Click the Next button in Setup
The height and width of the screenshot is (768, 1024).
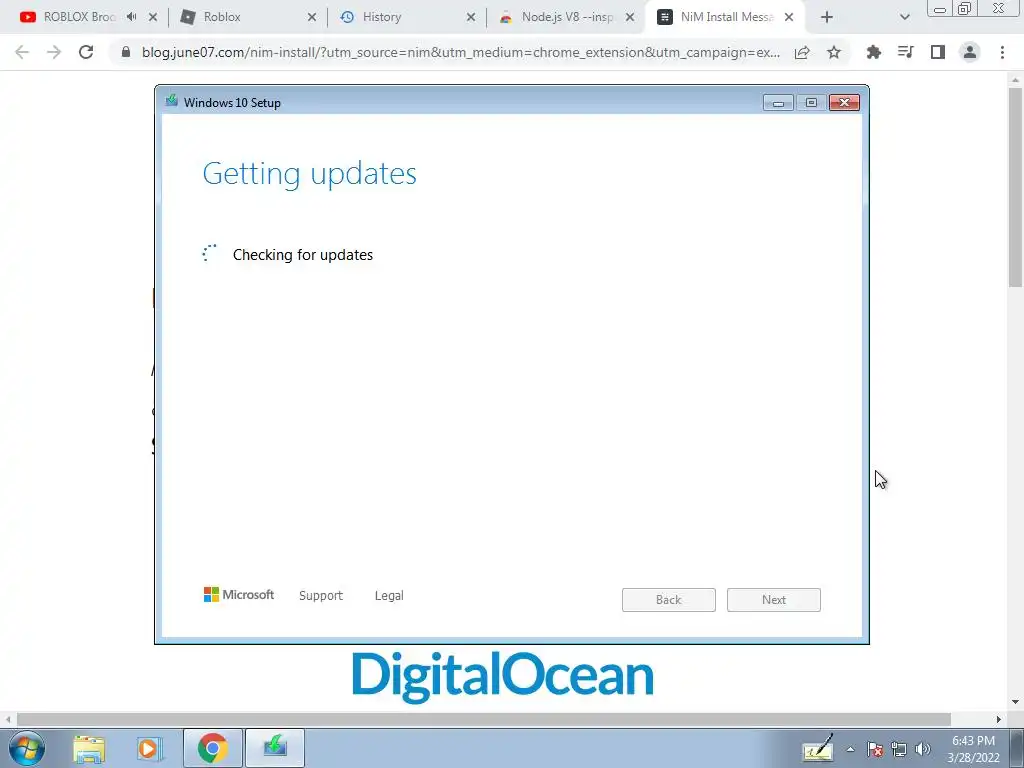[x=774, y=600]
